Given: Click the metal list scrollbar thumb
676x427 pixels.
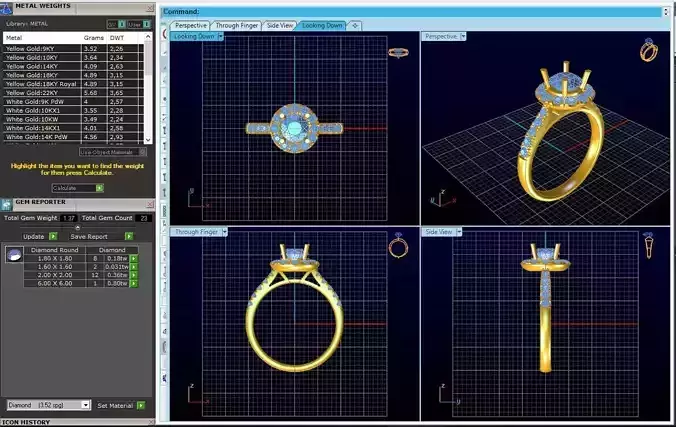Looking at the screenshot, I should 148,57.
